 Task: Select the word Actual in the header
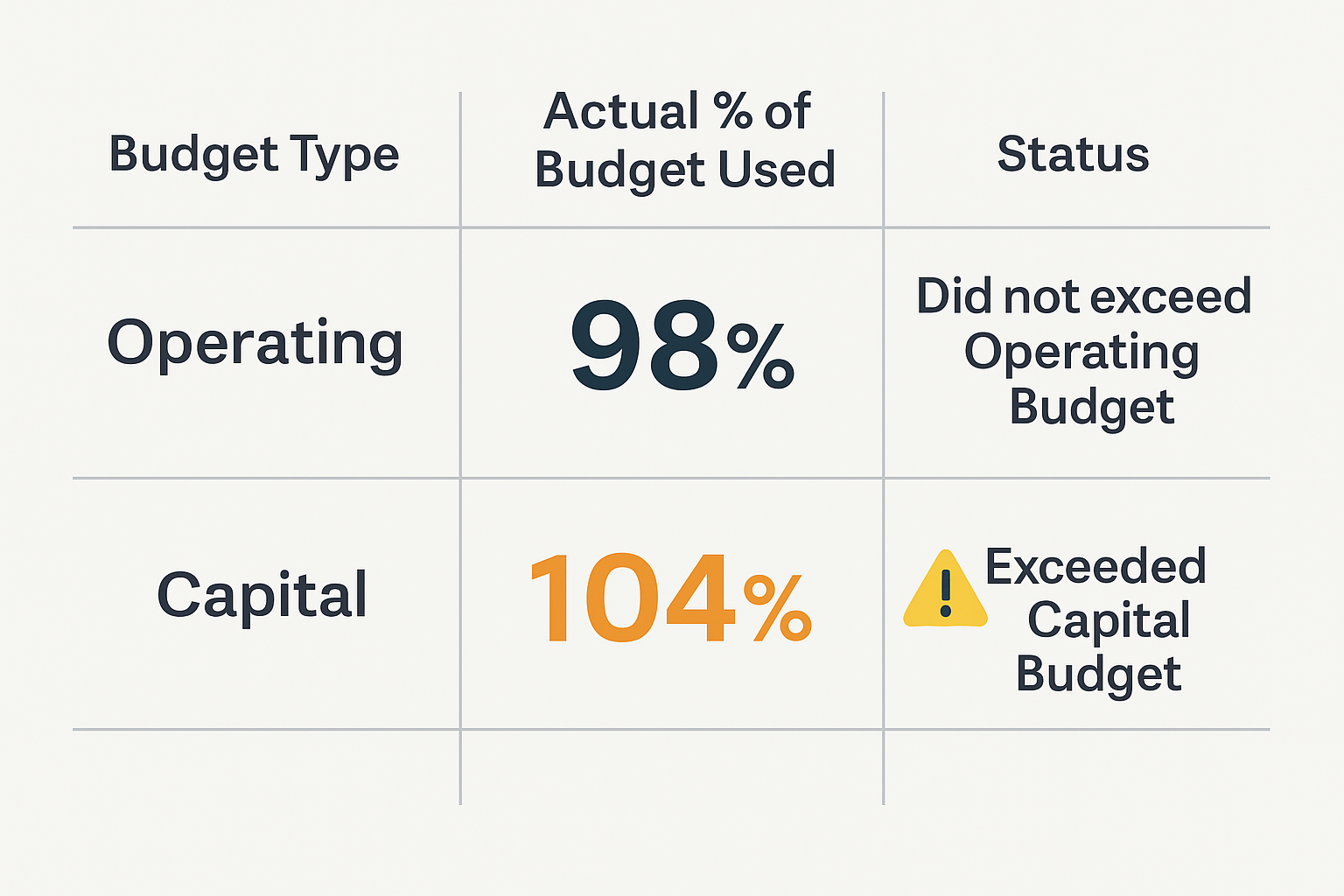point(620,112)
